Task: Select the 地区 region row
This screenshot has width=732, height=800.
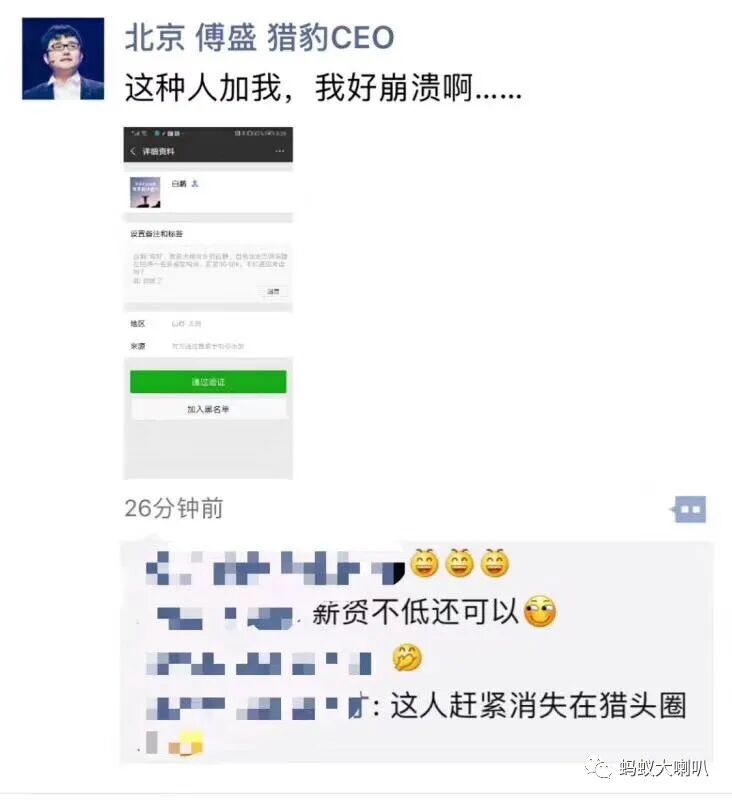Action: pyautogui.click(x=208, y=323)
